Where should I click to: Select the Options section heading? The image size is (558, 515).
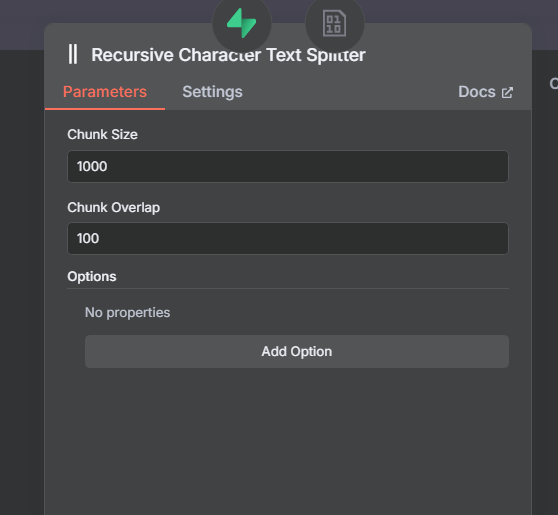click(x=92, y=277)
